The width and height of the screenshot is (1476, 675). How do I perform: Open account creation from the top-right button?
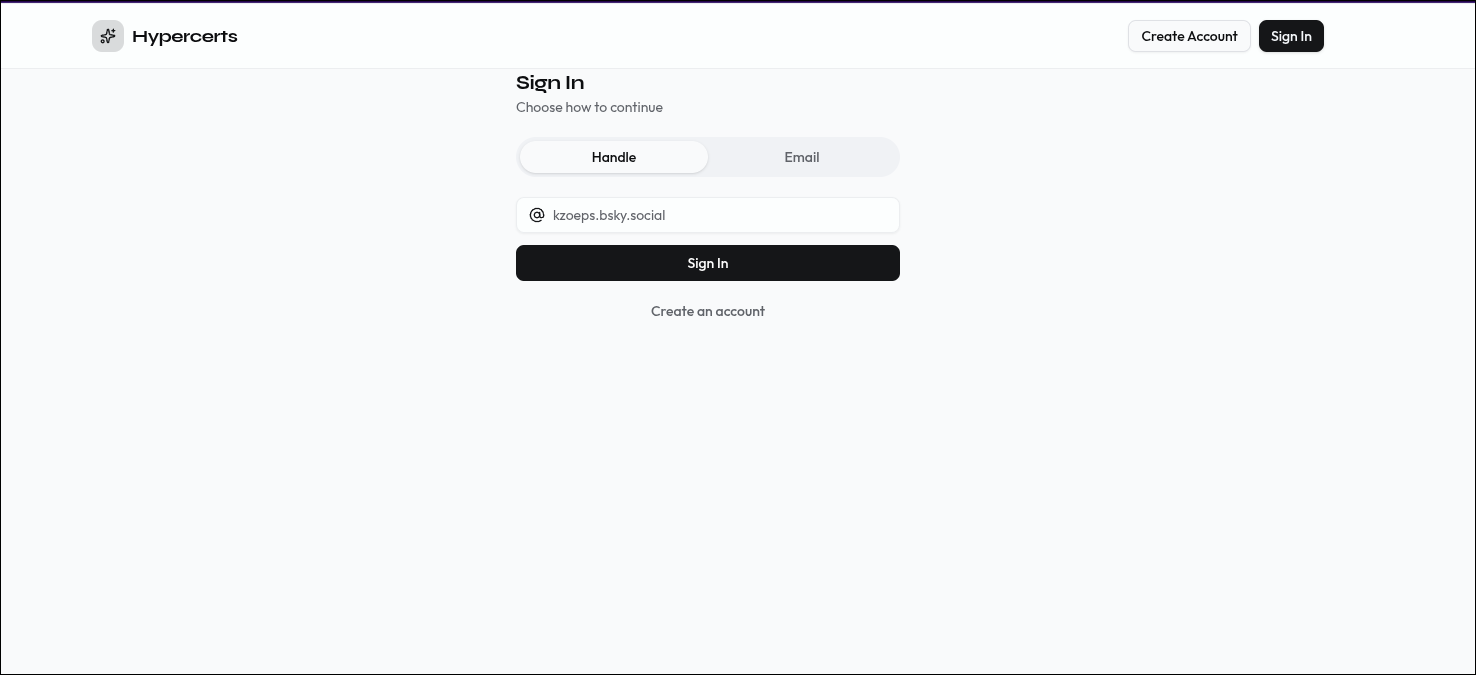[1189, 36]
